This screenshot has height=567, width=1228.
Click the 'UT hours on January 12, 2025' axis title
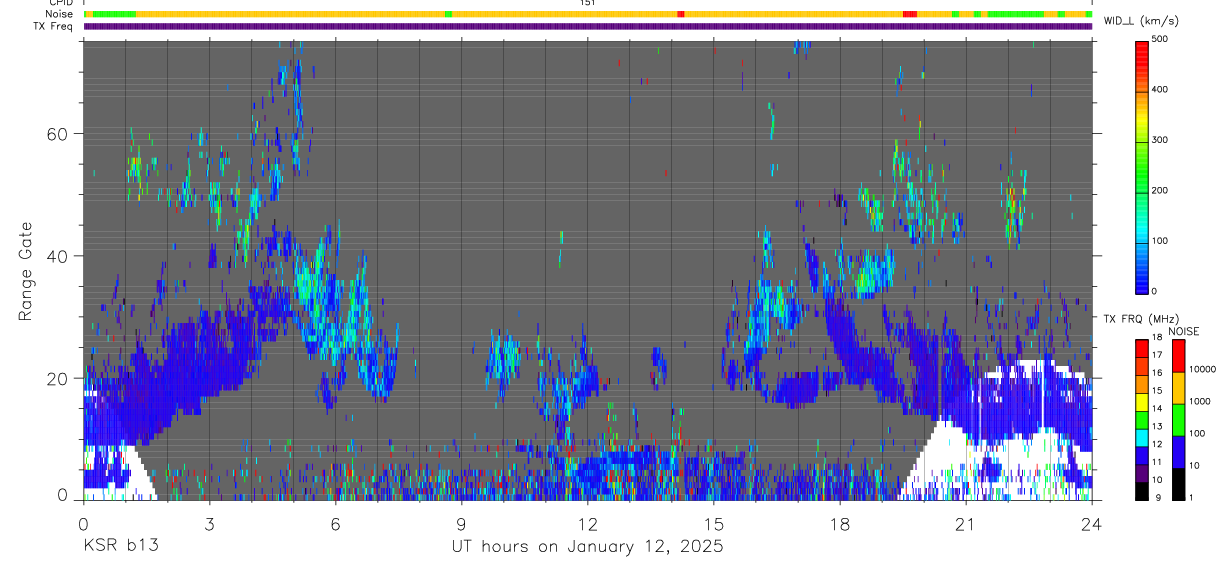tap(587, 547)
